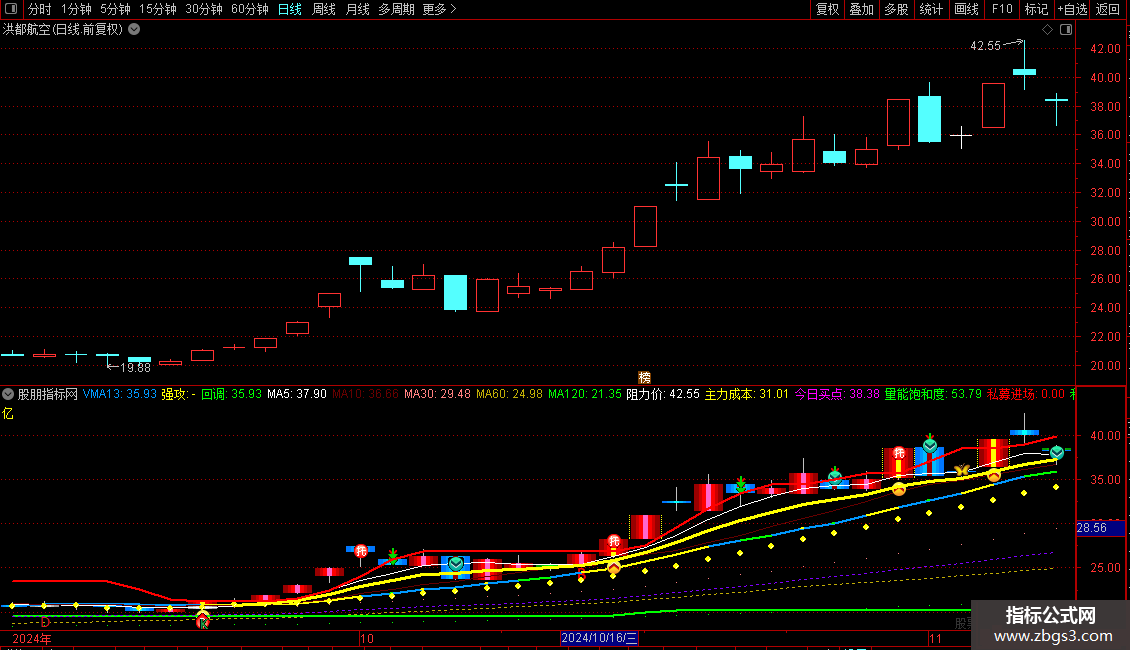Click the diamond icon atop chart
This screenshot has width=1130, height=650.
(1048, 30)
